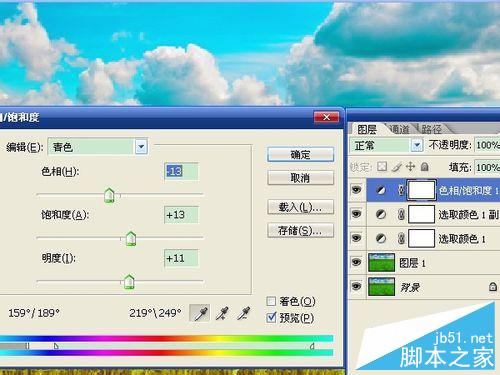Click the 存储 save button

click(x=300, y=230)
